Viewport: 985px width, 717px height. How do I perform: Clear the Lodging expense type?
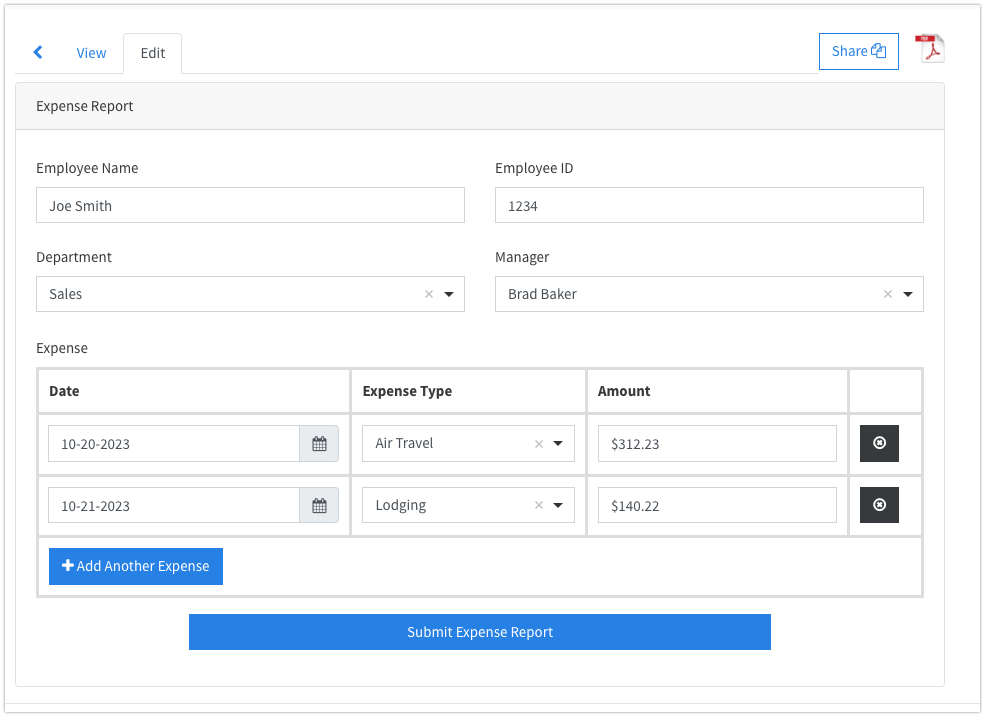[x=539, y=506]
